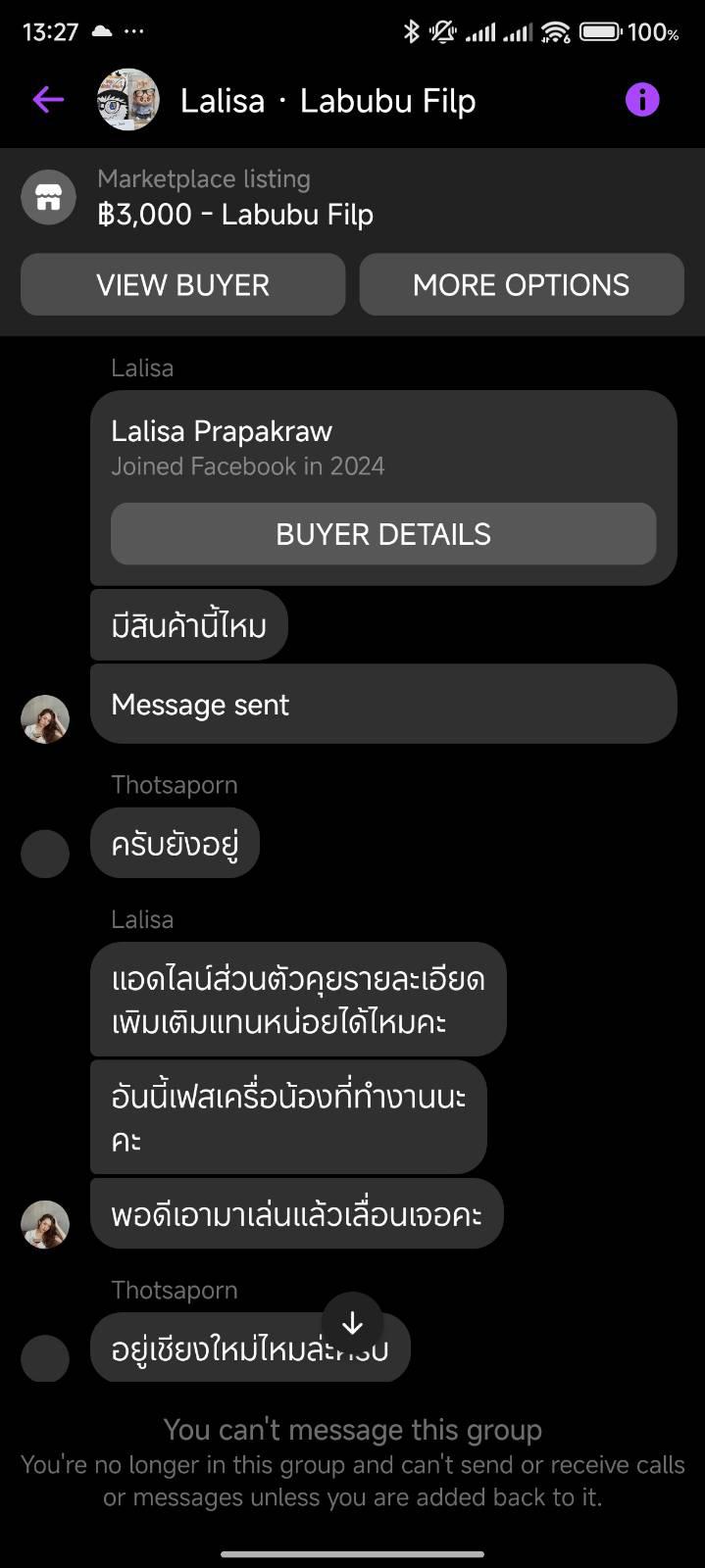
Task: Tap the Wi-Fi status bar icon
Action: pyautogui.click(x=556, y=31)
